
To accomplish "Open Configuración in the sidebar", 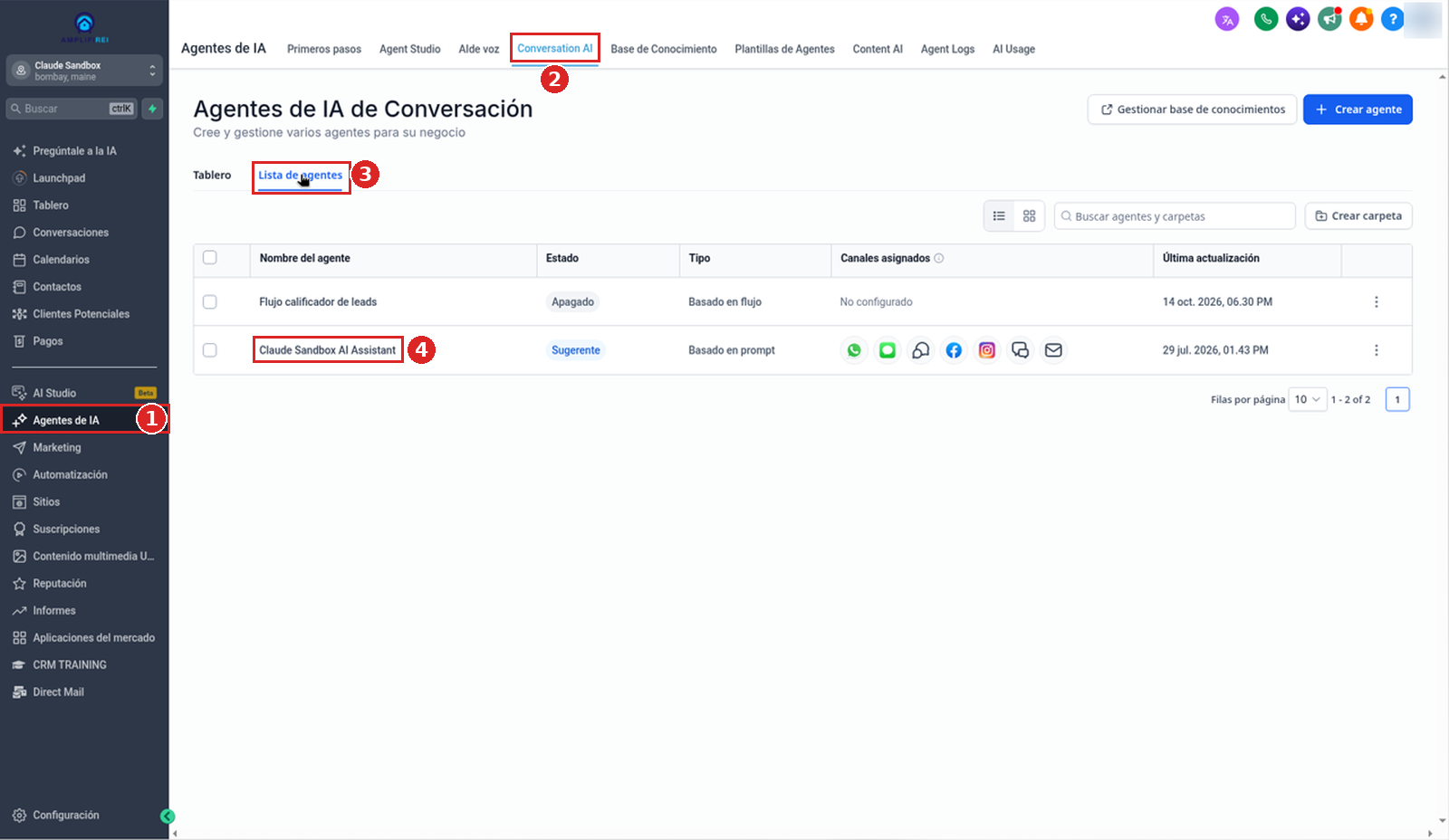I will point(66,816).
